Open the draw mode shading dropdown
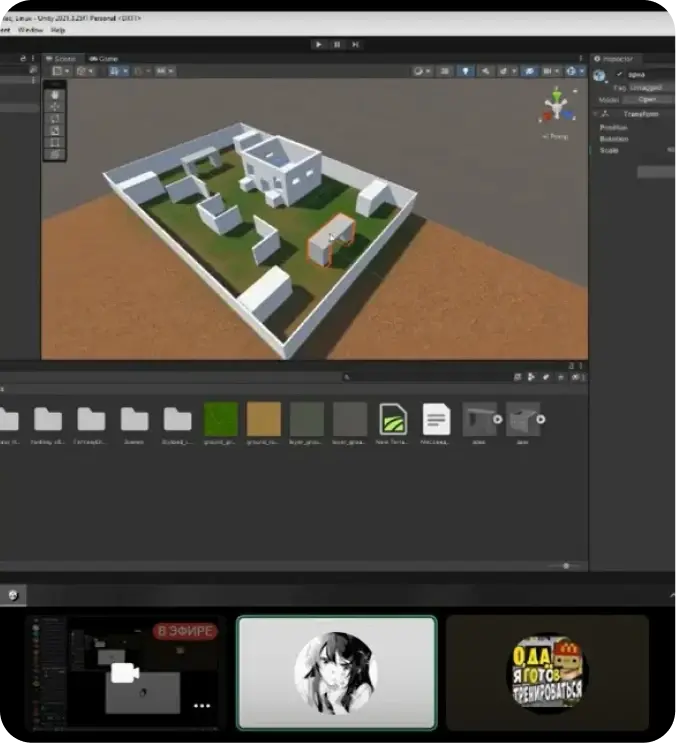The image size is (676, 743). pyautogui.click(x=421, y=71)
